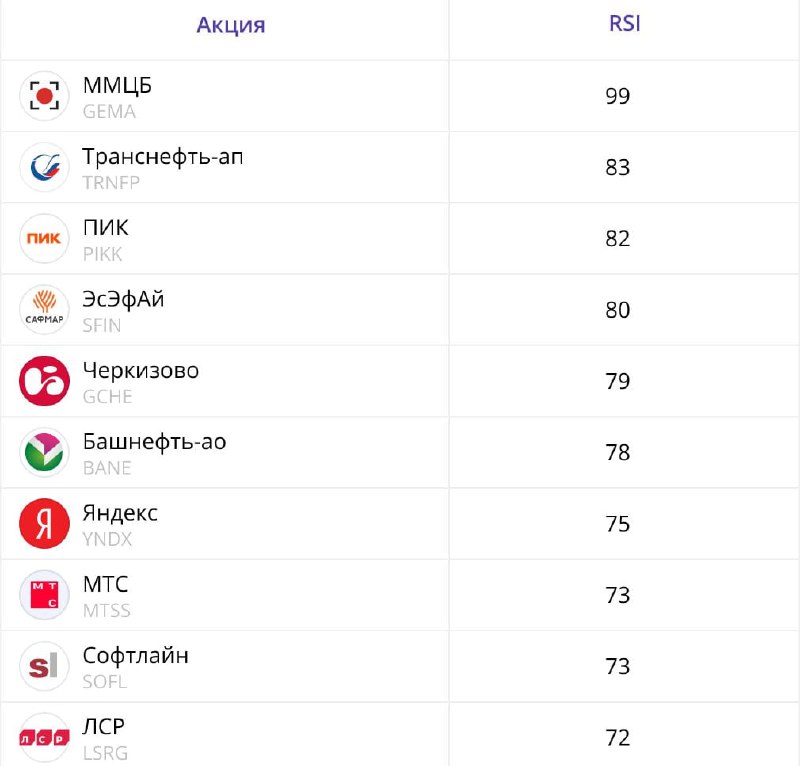Screen dimensions: 800x766
Task: Sort by the RSI column header
Action: (624, 24)
